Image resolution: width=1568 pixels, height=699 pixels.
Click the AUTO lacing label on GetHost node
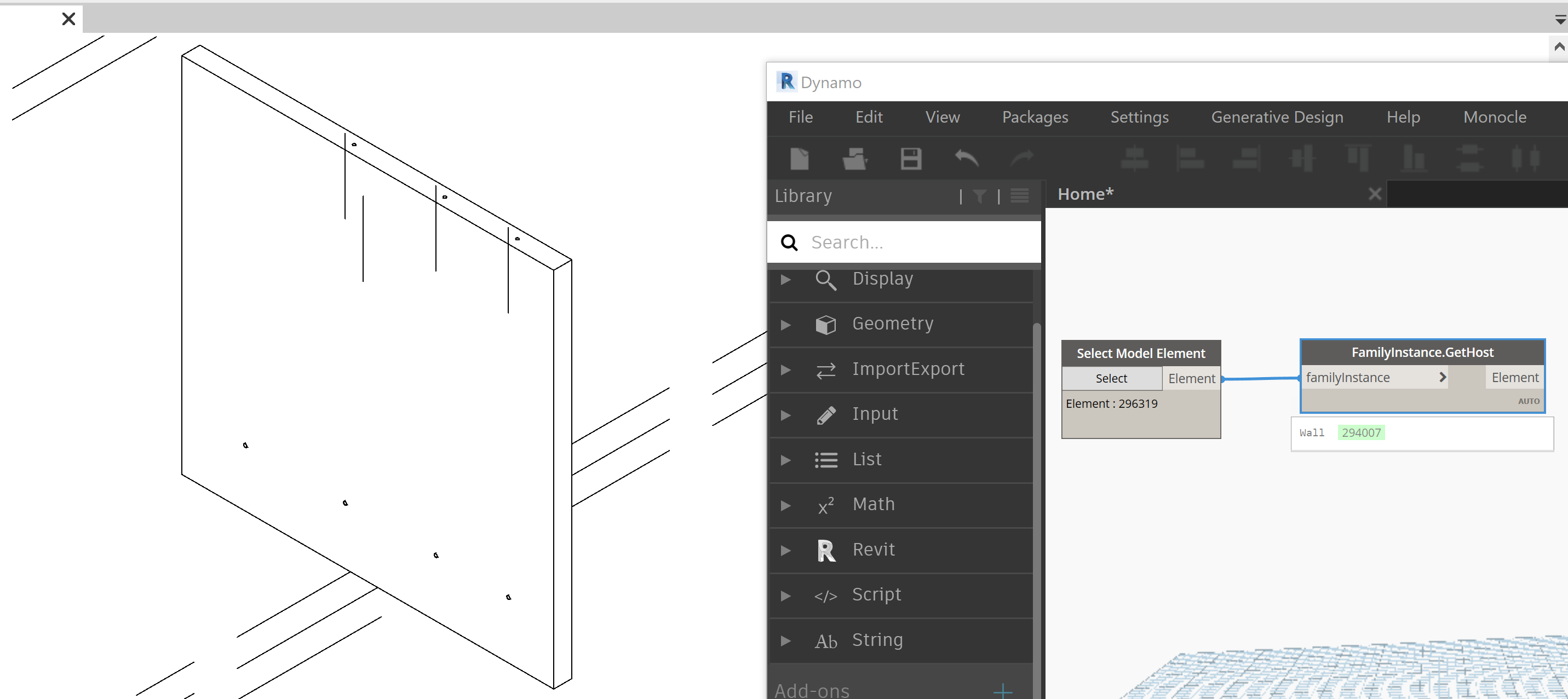(1529, 401)
